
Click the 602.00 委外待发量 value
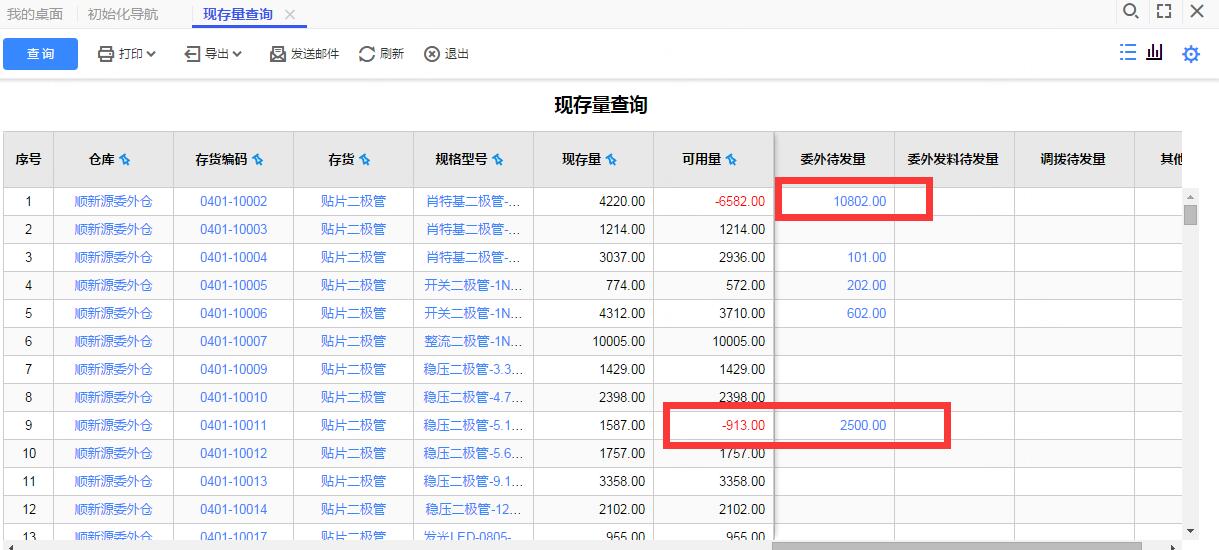point(867,313)
